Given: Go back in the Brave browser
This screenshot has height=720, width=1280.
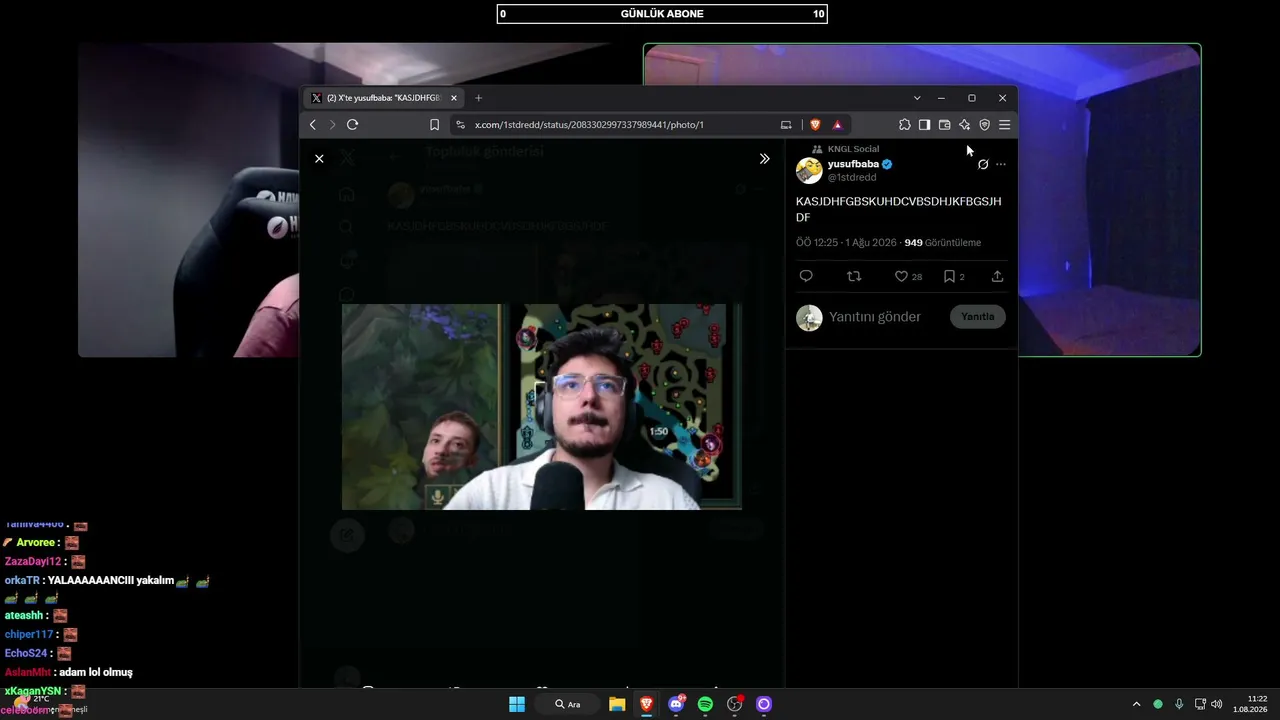Looking at the screenshot, I should point(313,125).
